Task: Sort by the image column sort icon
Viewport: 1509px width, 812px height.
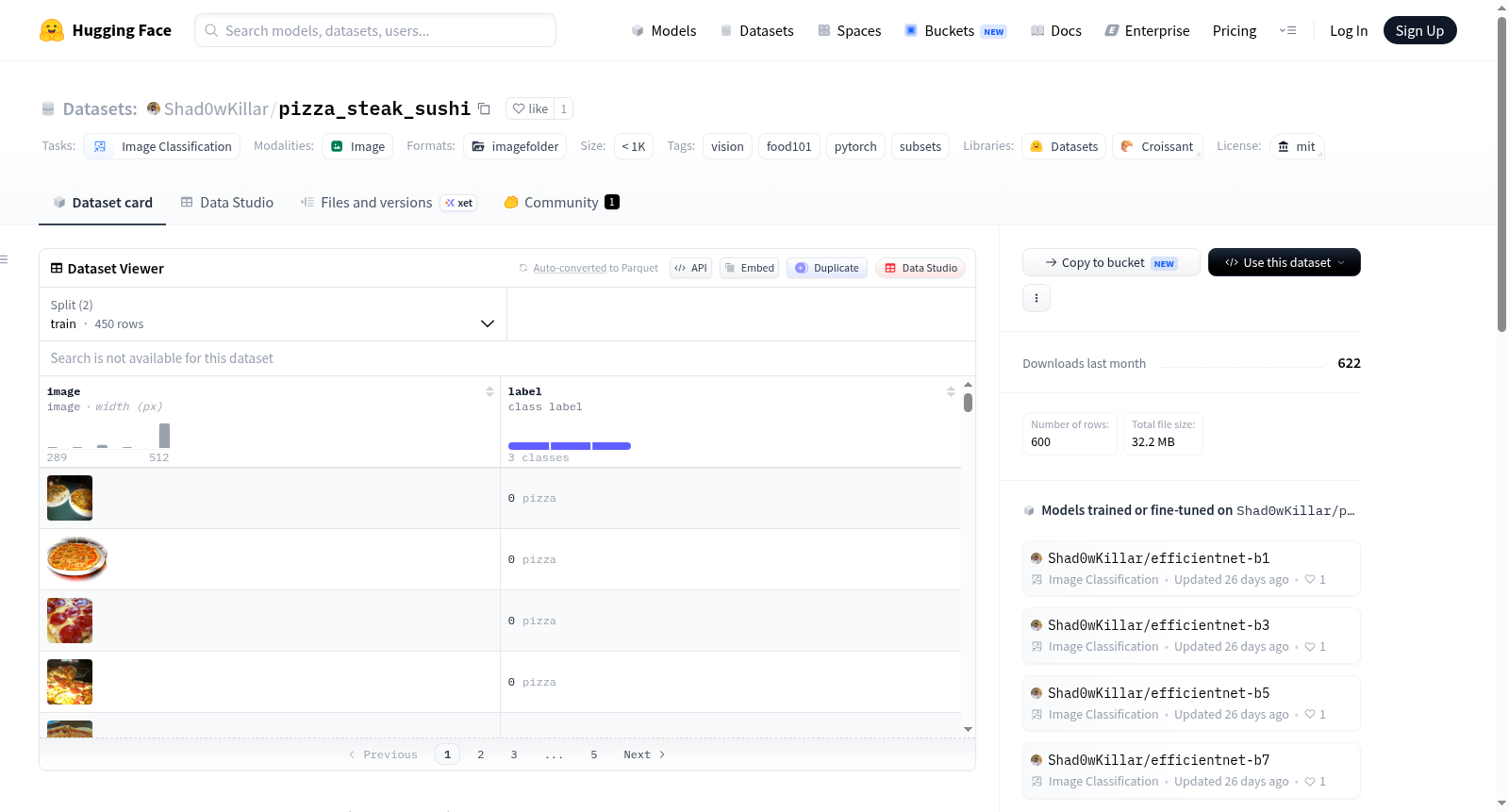Action: click(489, 391)
